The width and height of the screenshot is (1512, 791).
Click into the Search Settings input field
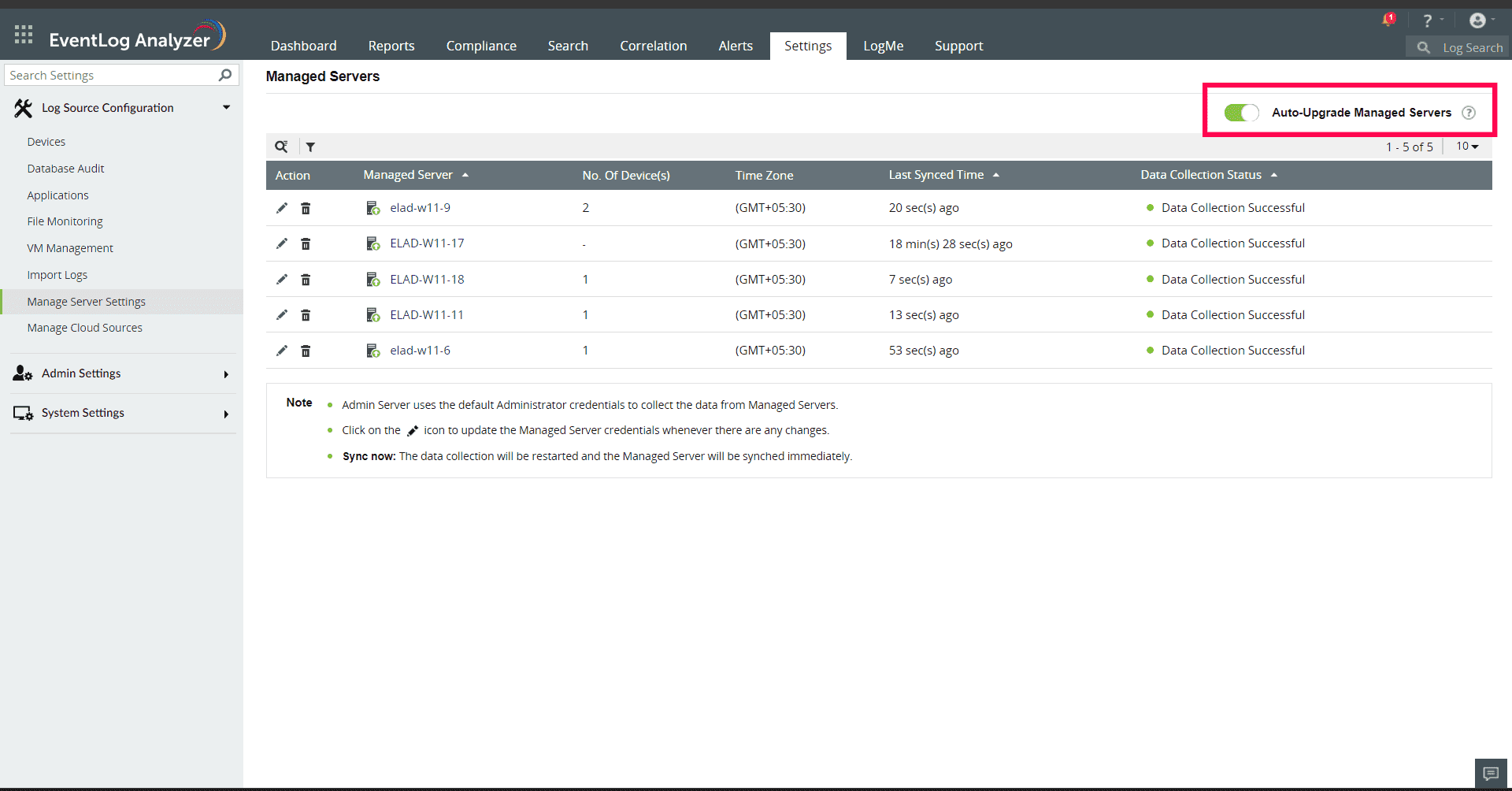pos(110,75)
